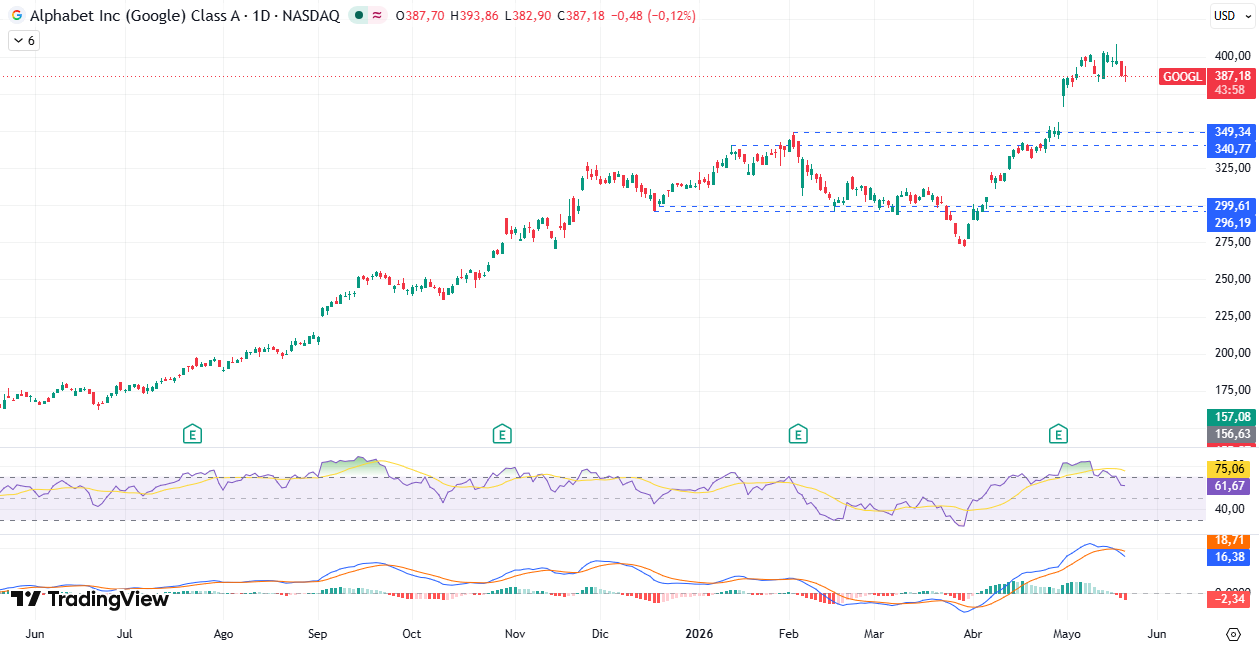Click the 175,00 price scale label
This screenshot has height=646, width=1259.
pyautogui.click(x=1233, y=389)
